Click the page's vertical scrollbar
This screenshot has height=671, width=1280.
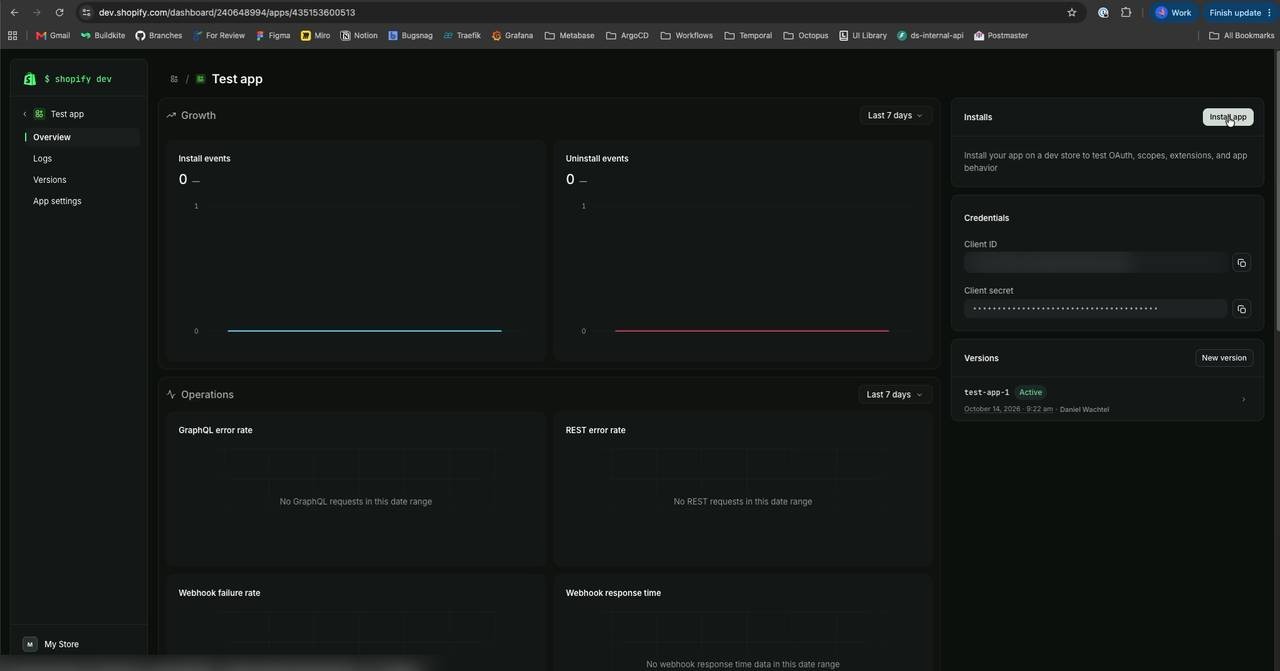(x=1276, y=190)
